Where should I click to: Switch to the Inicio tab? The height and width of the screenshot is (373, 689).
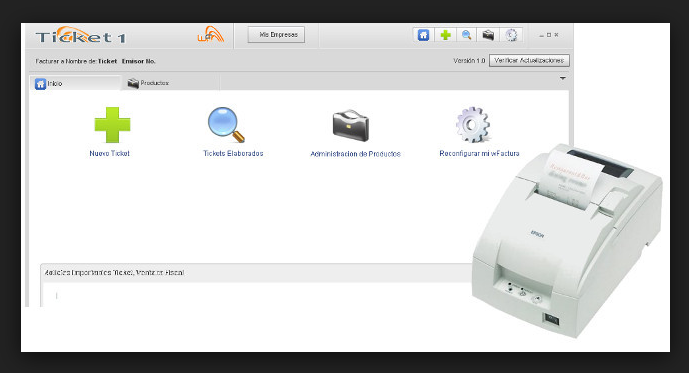coord(75,83)
